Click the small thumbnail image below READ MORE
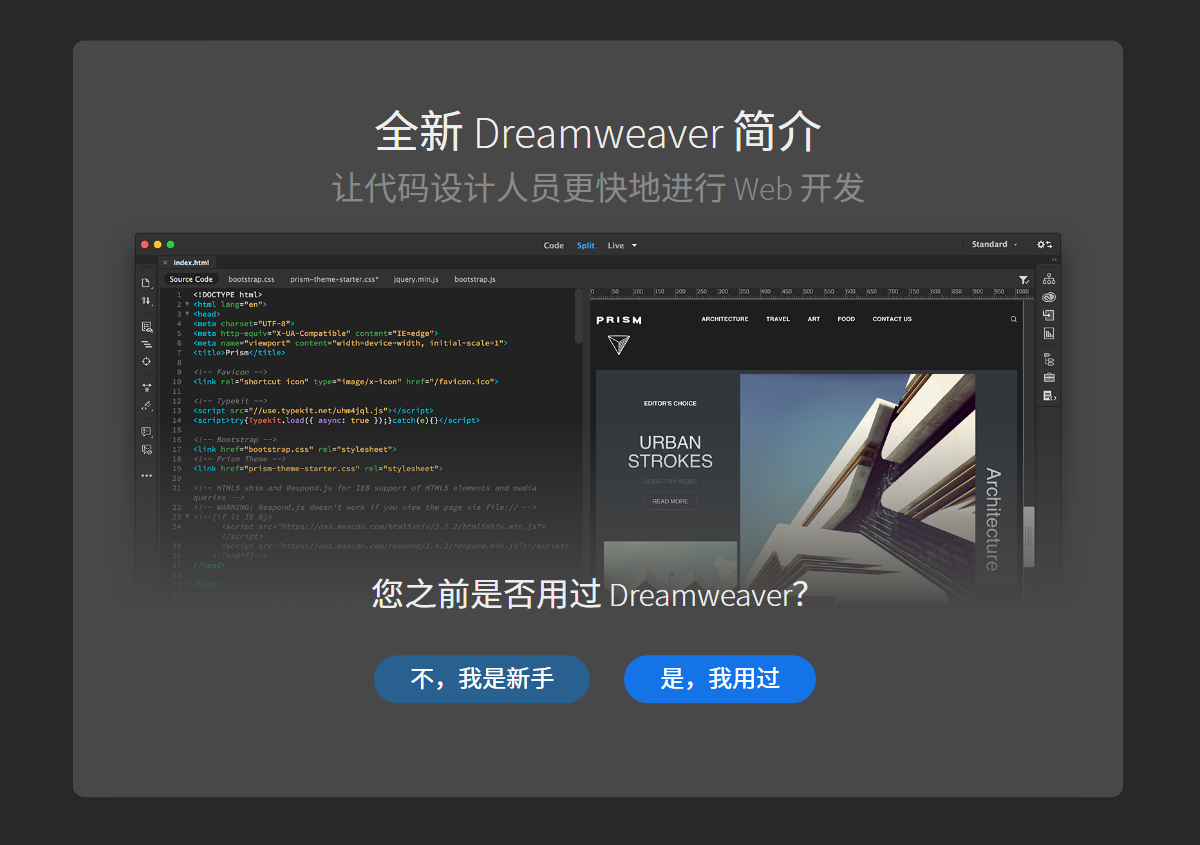This screenshot has width=1200, height=845. [x=670, y=572]
